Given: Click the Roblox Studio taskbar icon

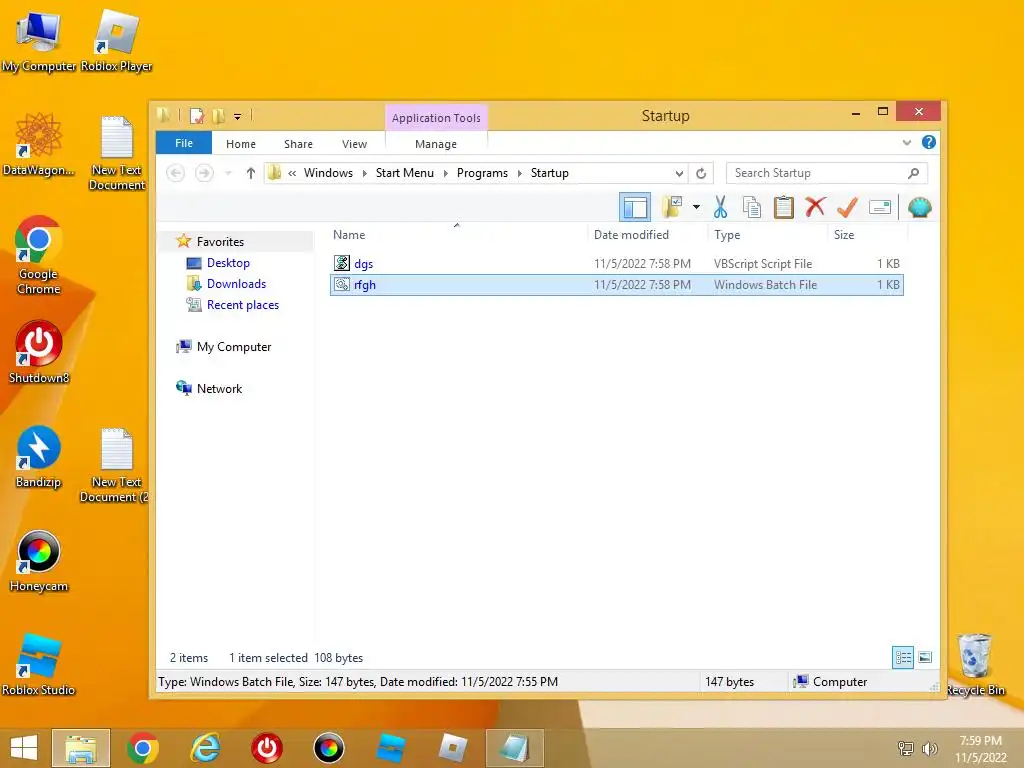Looking at the screenshot, I should coord(391,748).
